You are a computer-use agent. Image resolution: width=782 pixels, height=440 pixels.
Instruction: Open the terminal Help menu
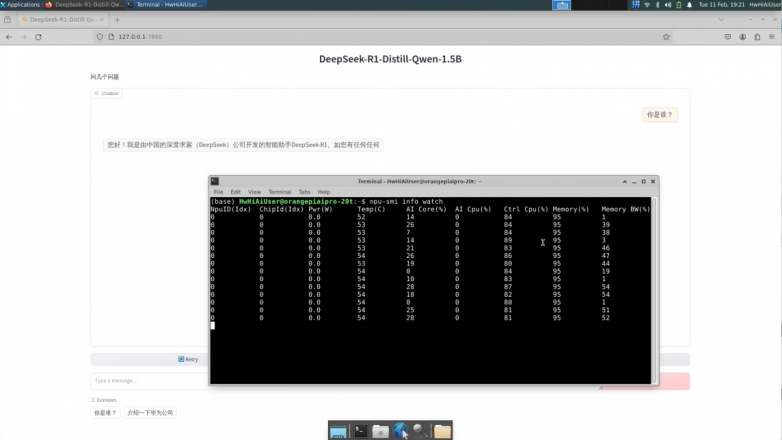[324, 192]
